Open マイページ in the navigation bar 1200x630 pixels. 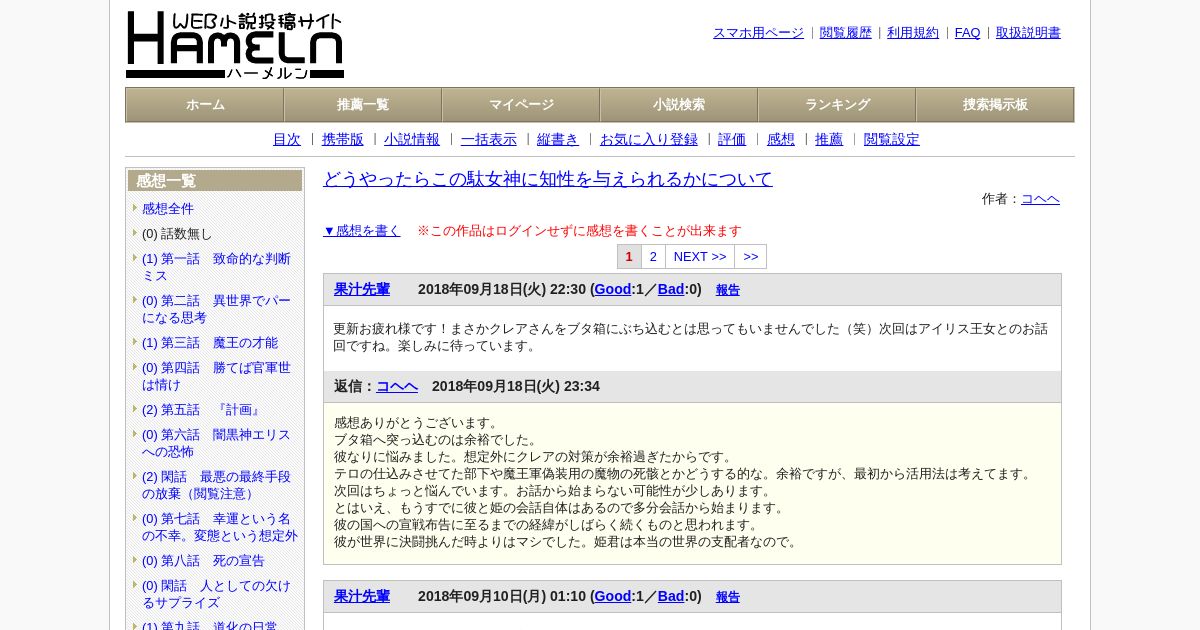[x=521, y=105]
